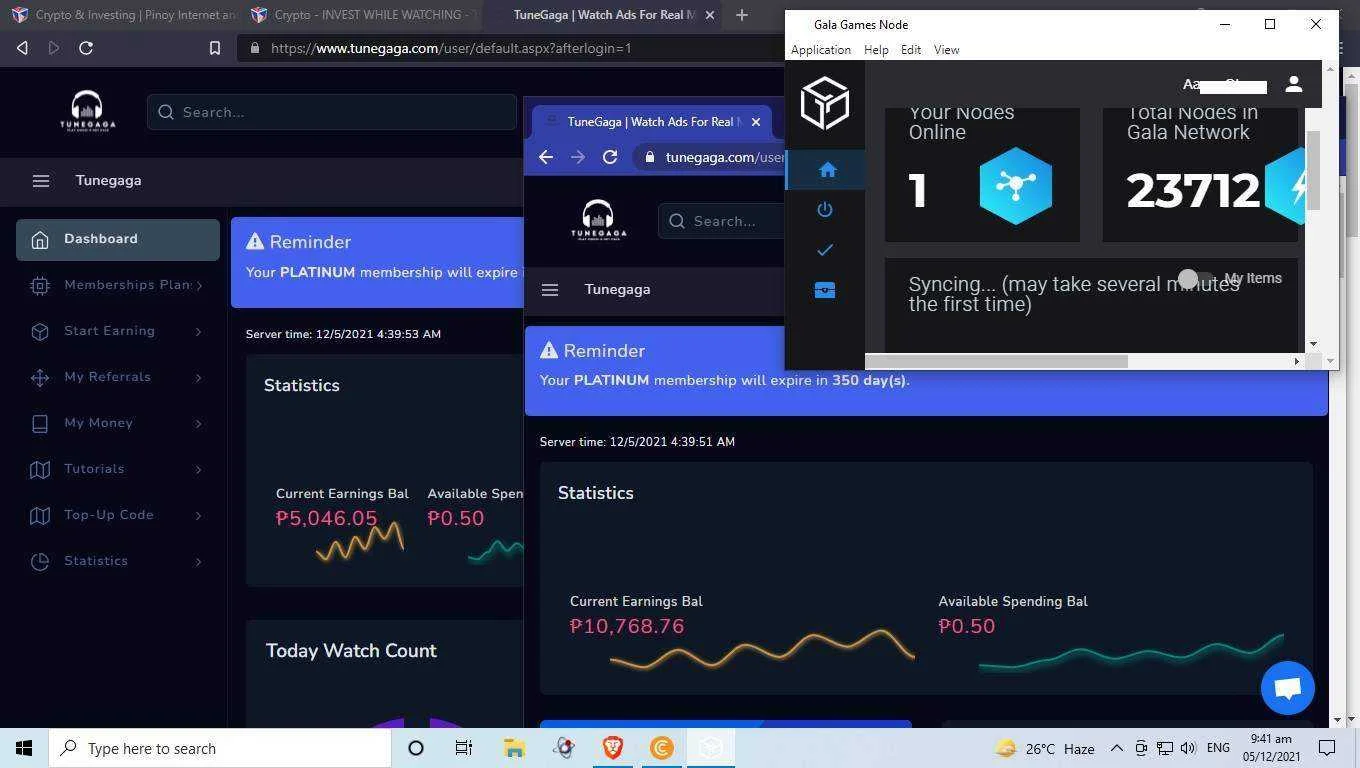Open the Application menu in Gala Games Node

(x=821, y=50)
